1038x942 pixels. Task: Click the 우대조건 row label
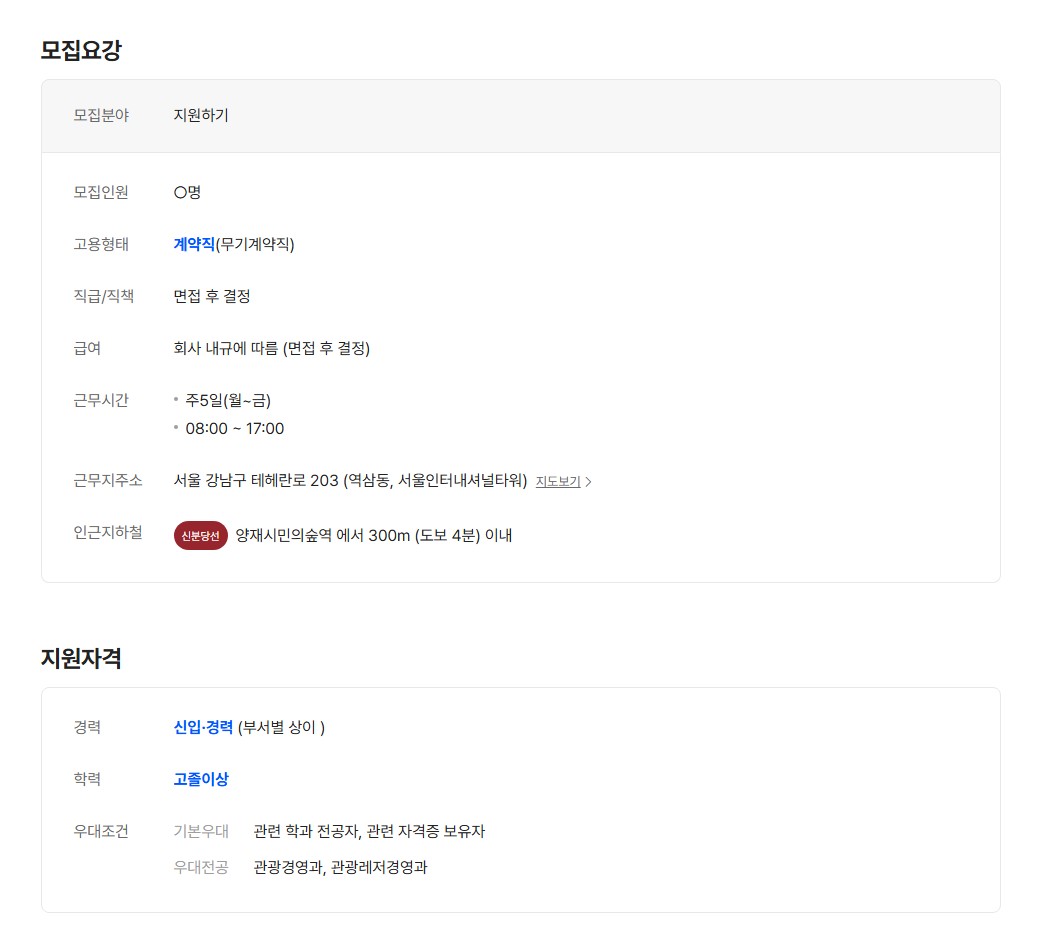tap(101, 831)
